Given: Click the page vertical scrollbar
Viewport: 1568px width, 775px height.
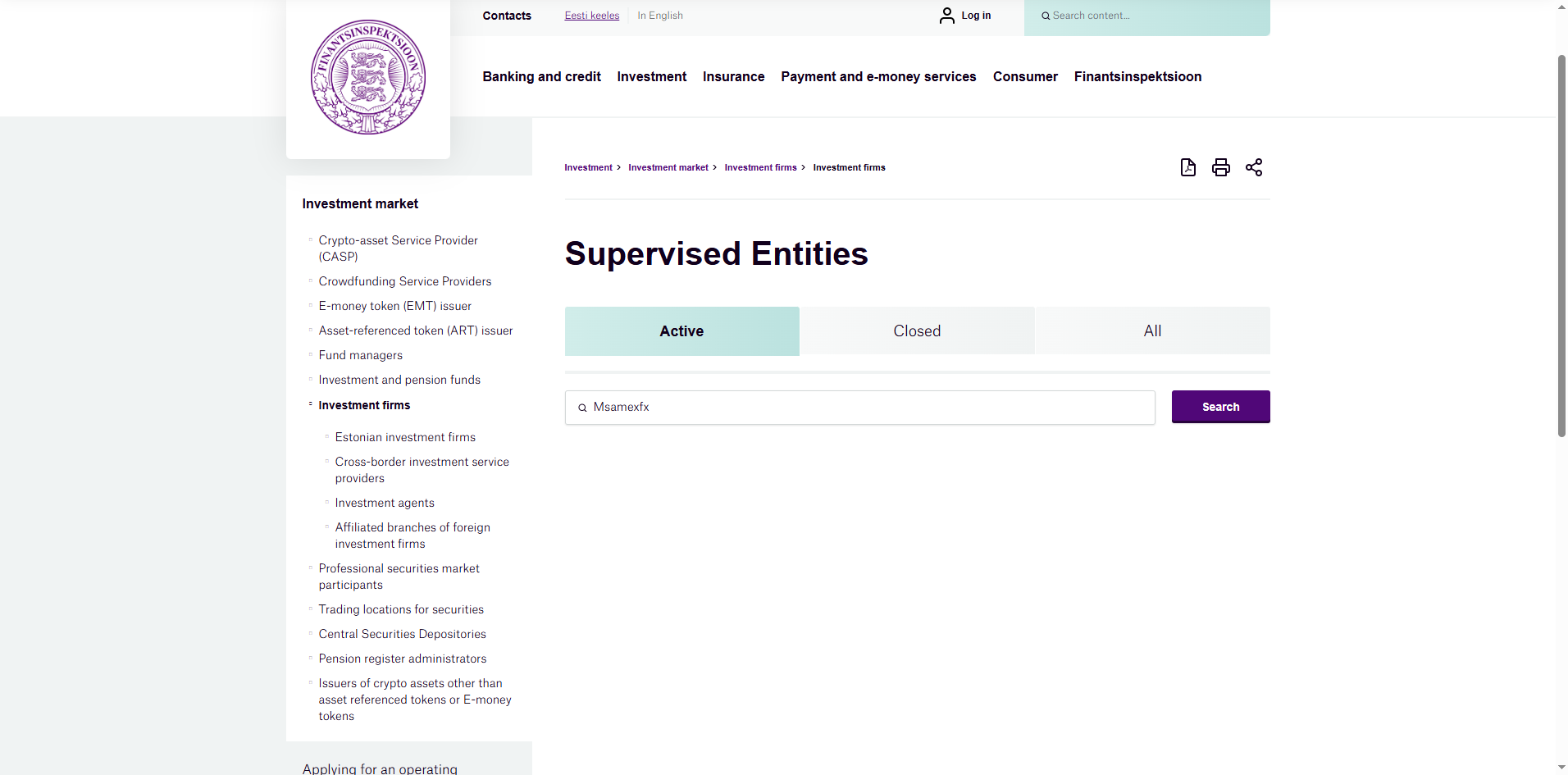Looking at the screenshot, I should tap(1561, 246).
